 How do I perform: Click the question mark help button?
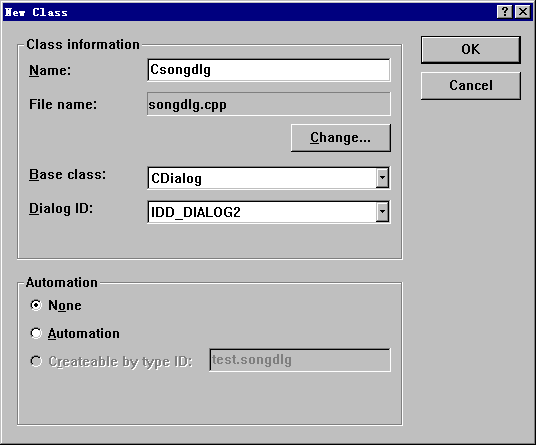pos(505,12)
